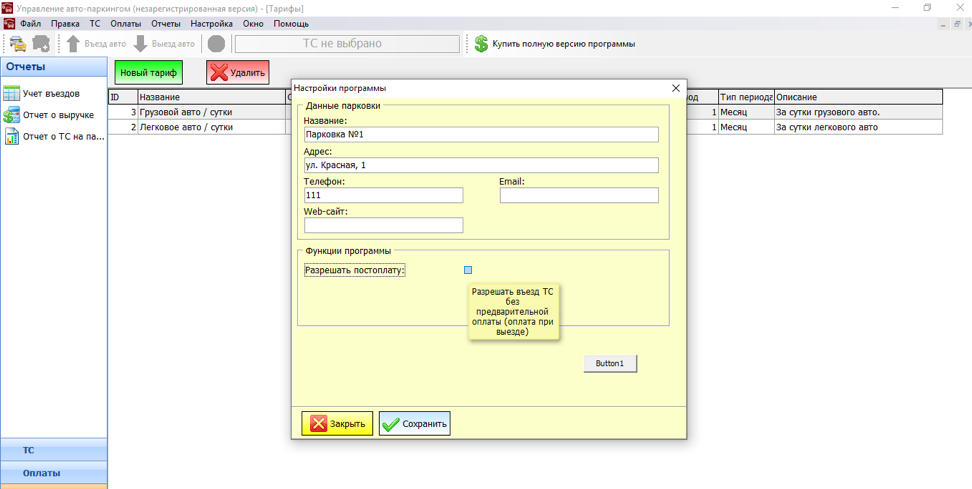Click the Адрес input field

481,165
